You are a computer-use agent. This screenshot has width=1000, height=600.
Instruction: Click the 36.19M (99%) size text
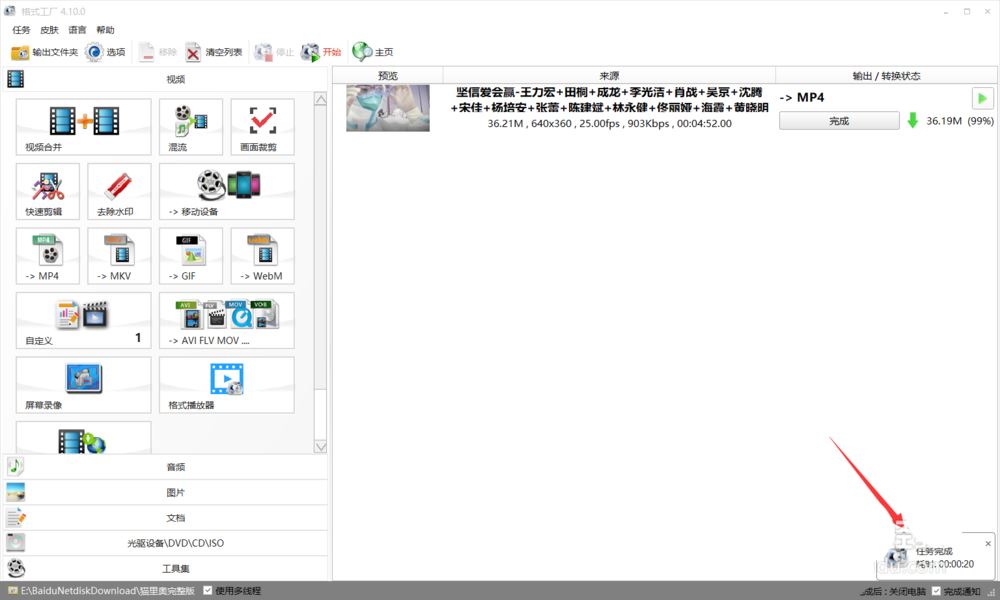point(960,121)
